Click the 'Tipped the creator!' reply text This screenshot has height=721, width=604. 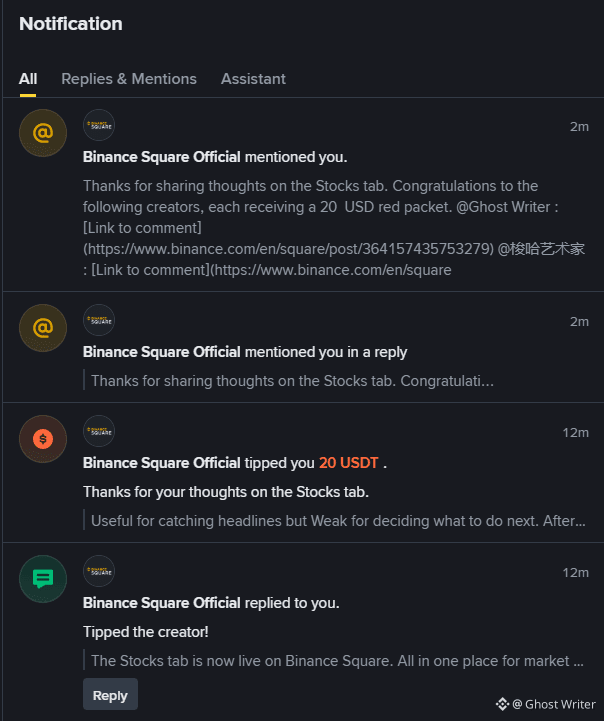tap(146, 632)
